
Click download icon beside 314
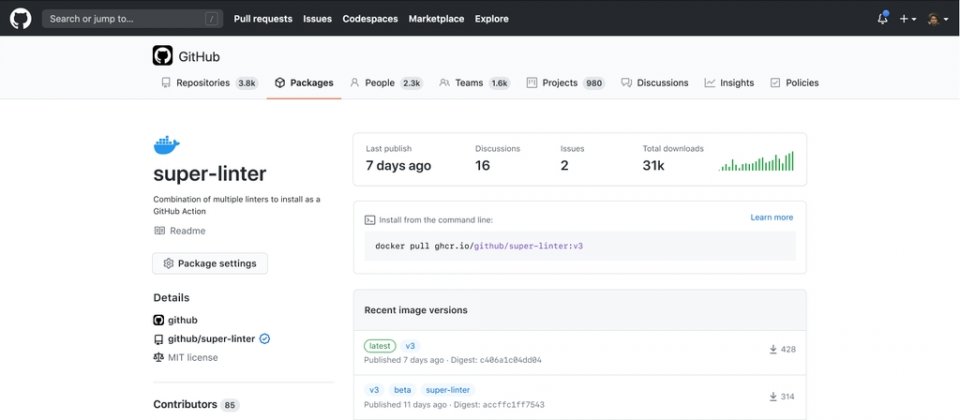click(x=773, y=397)
